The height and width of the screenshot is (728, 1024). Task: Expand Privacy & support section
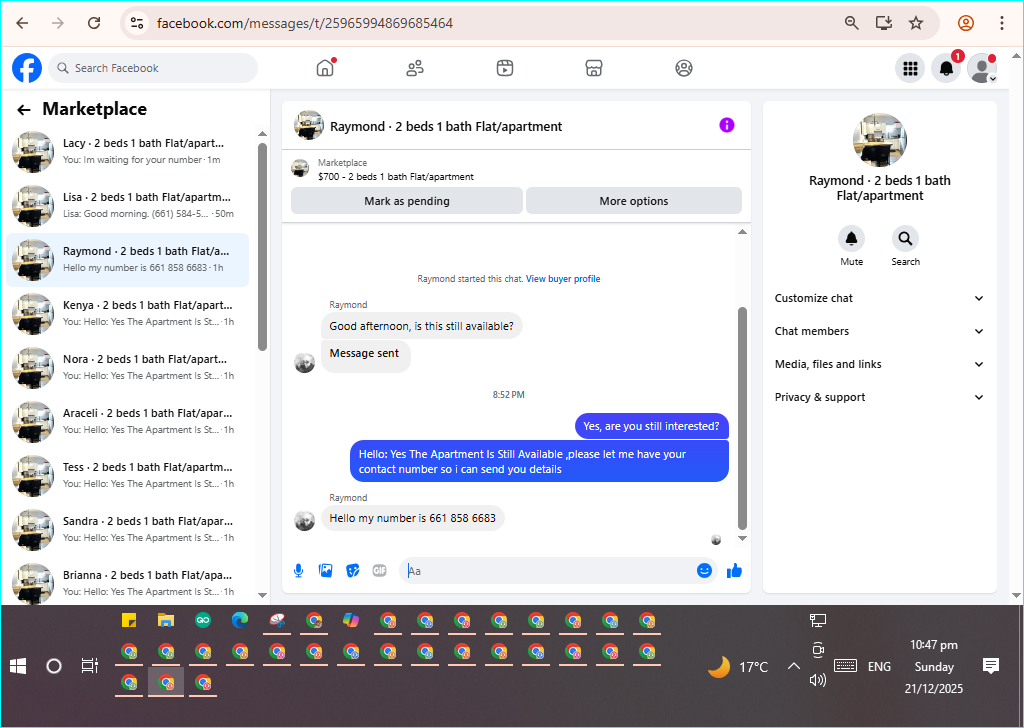click(879, 397)
